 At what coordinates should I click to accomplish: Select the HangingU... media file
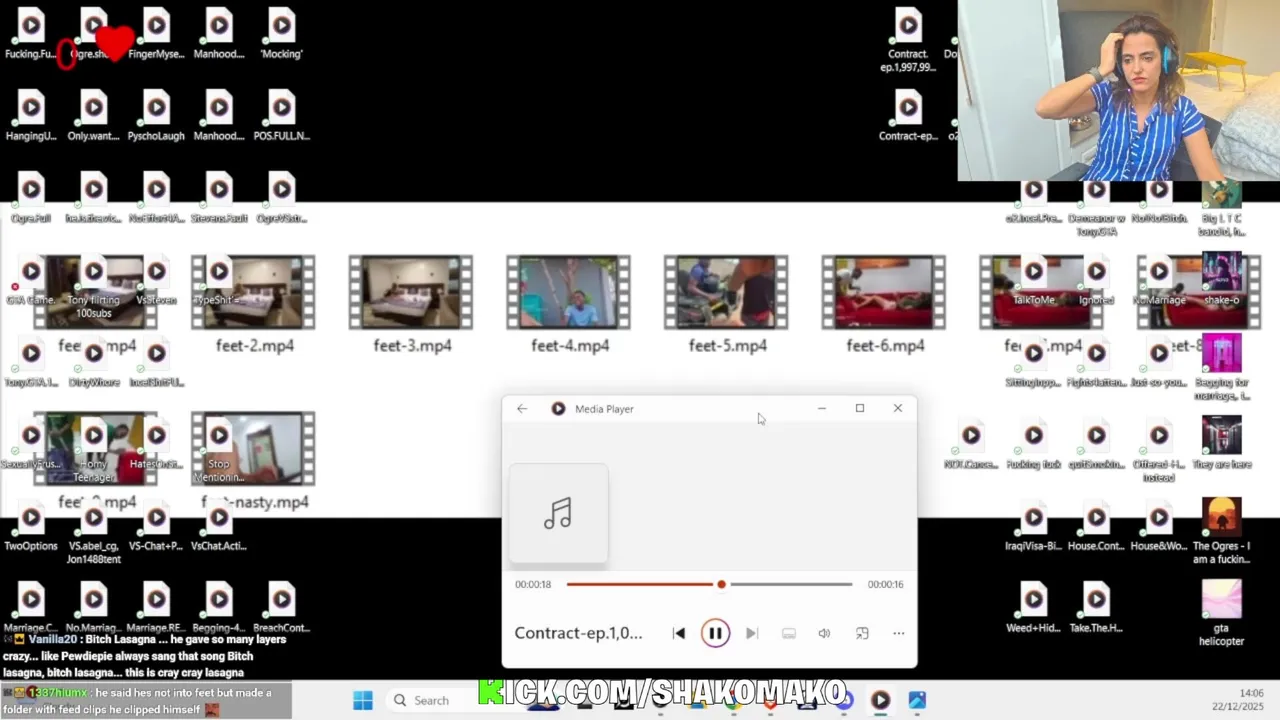pos(31,117)
